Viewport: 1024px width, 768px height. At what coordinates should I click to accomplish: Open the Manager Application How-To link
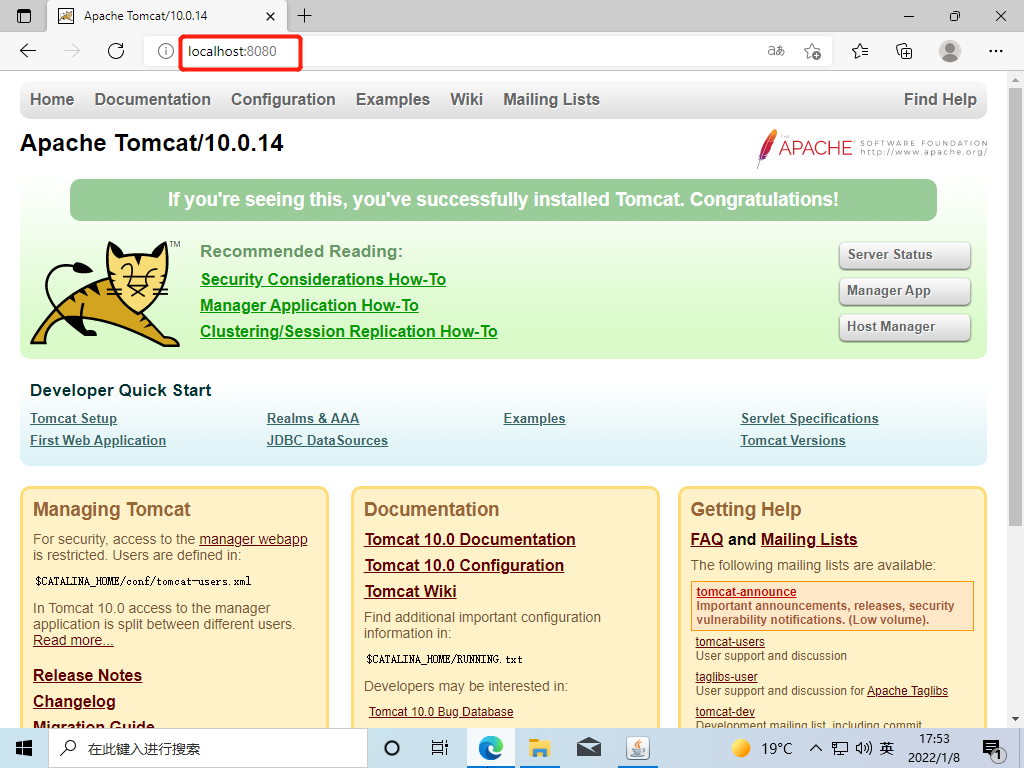pyautogui.click(x=308, y=305)
